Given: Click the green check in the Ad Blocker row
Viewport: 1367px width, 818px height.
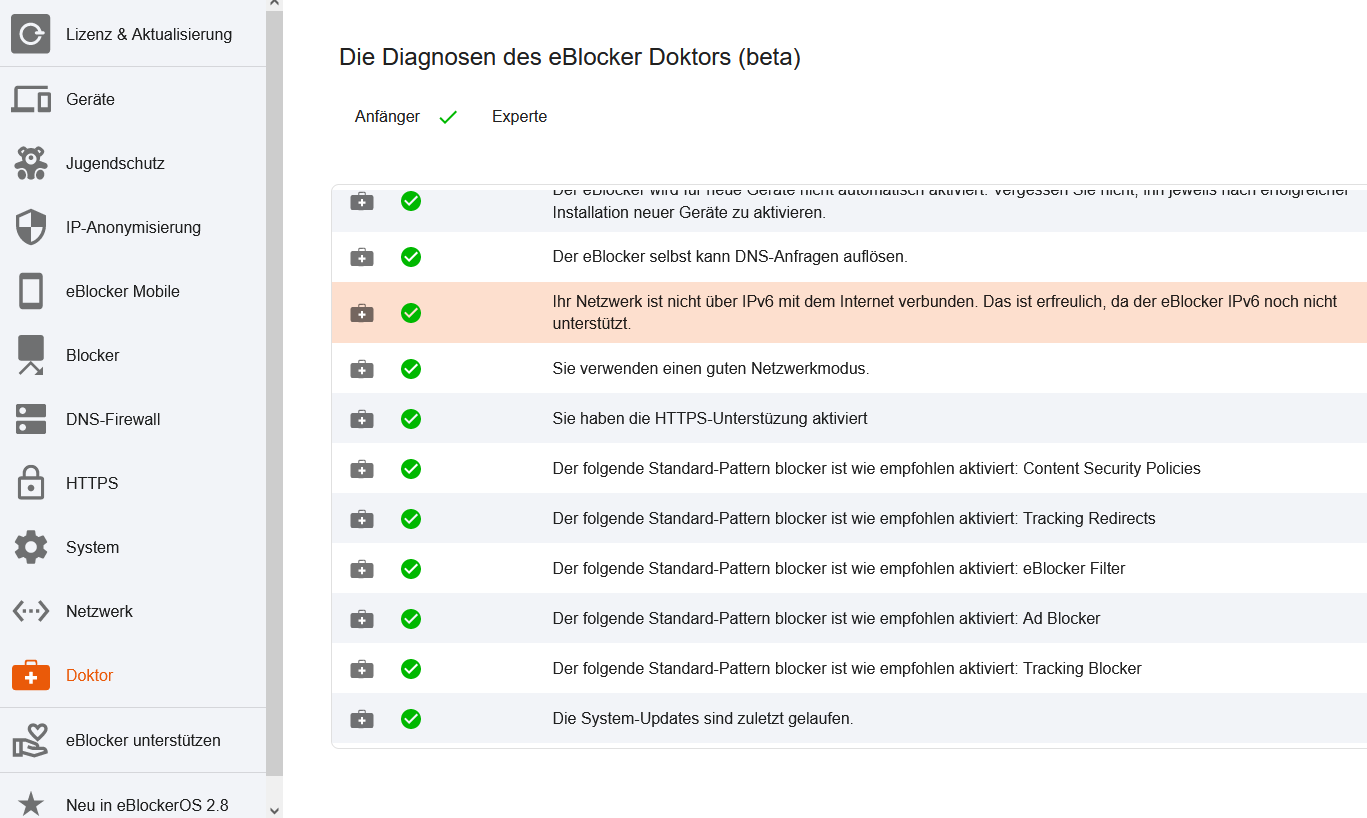Looking at the screenshot, I should coord(410,619).
